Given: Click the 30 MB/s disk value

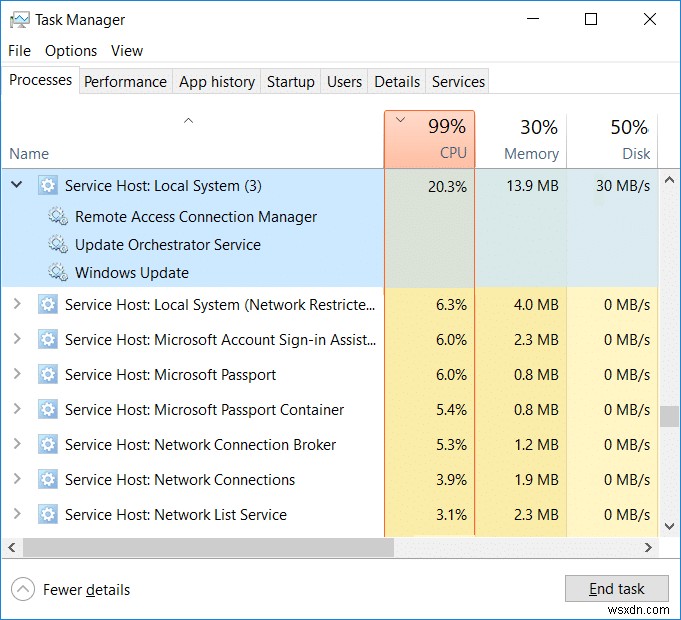Looking at the screenshot, I should [623, 186].
